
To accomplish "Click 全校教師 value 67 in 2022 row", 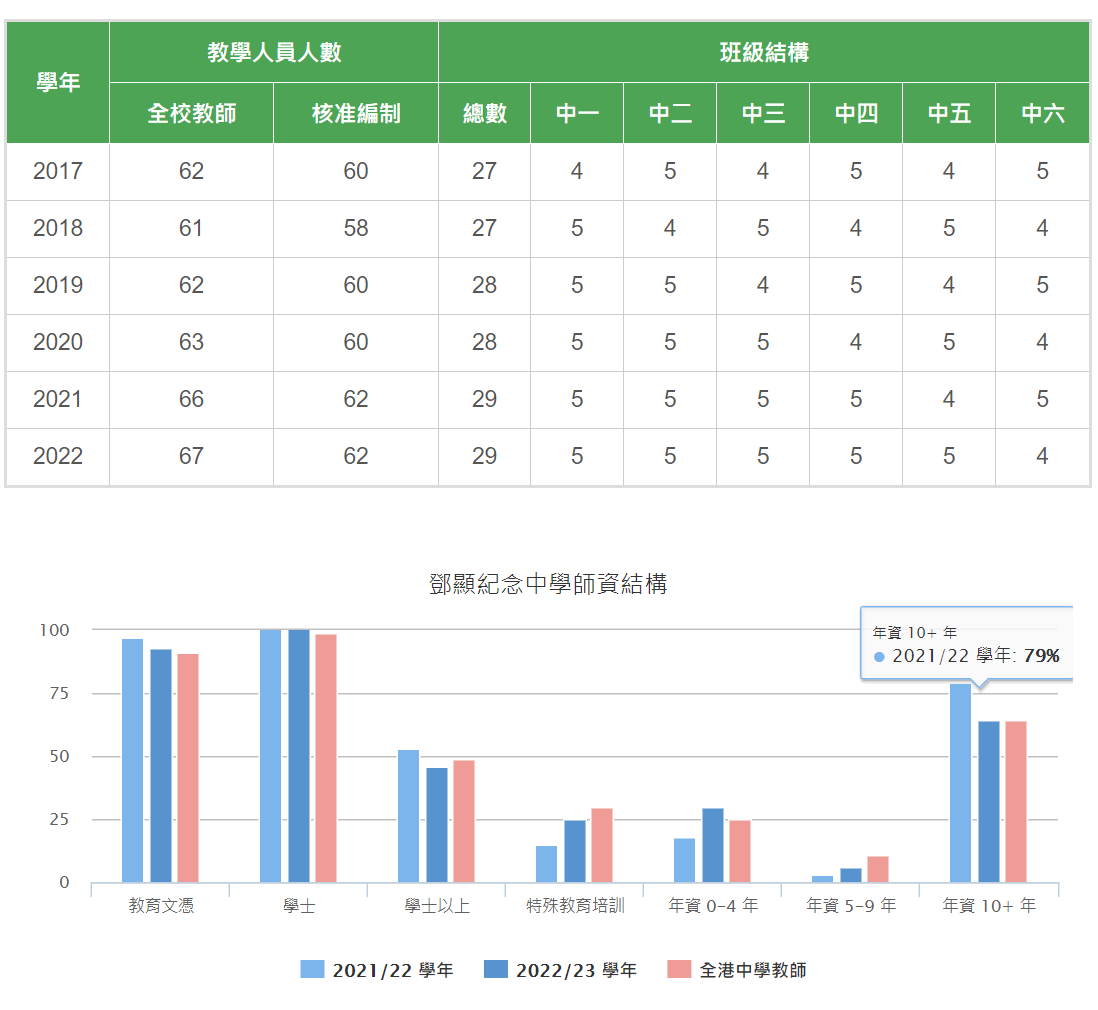I will pos(191,457).
